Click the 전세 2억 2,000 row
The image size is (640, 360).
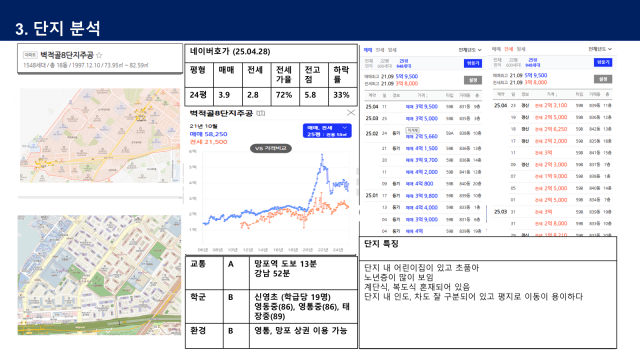point(553,141)
